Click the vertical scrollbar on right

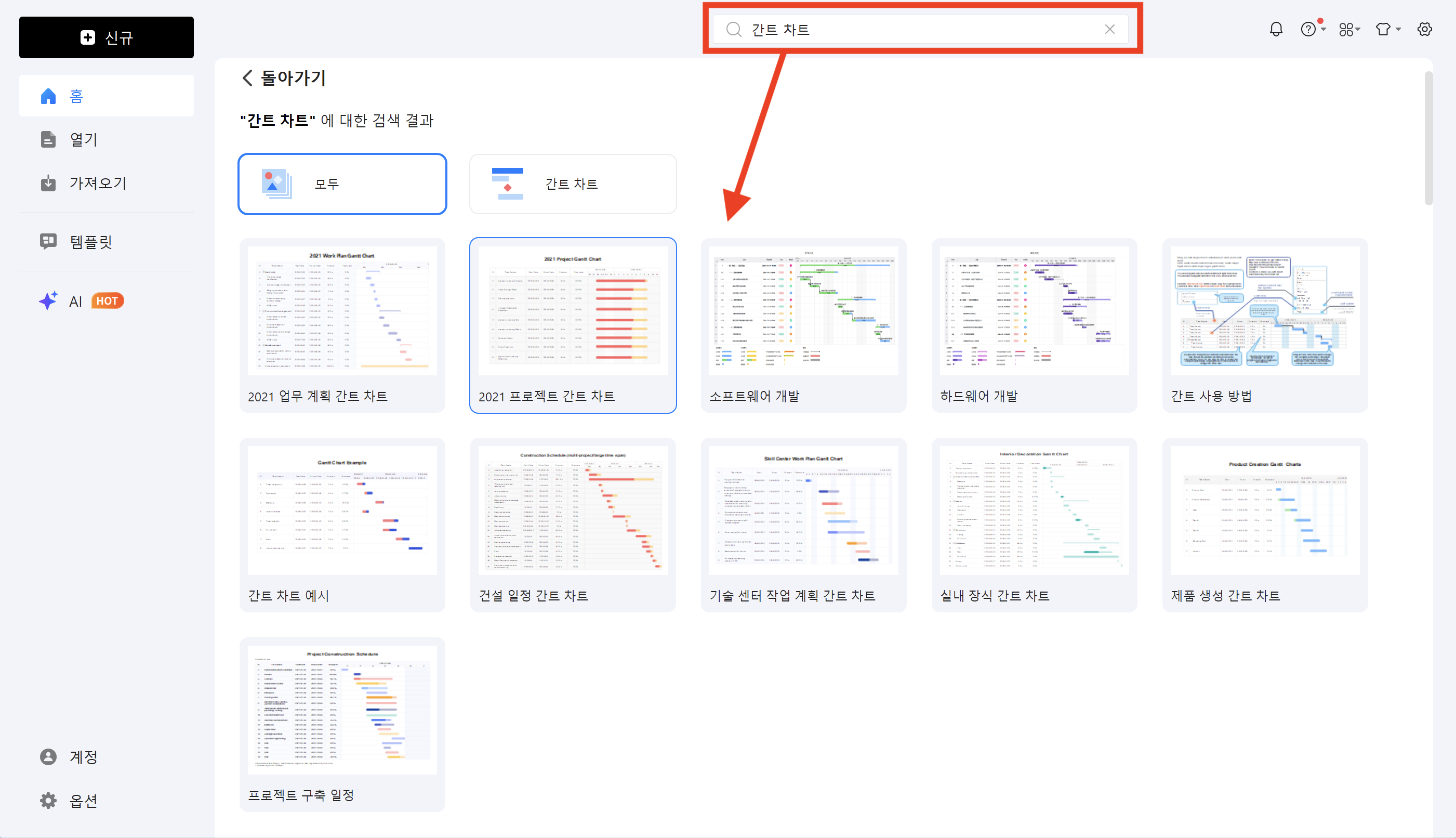(x=1428, y=138)
